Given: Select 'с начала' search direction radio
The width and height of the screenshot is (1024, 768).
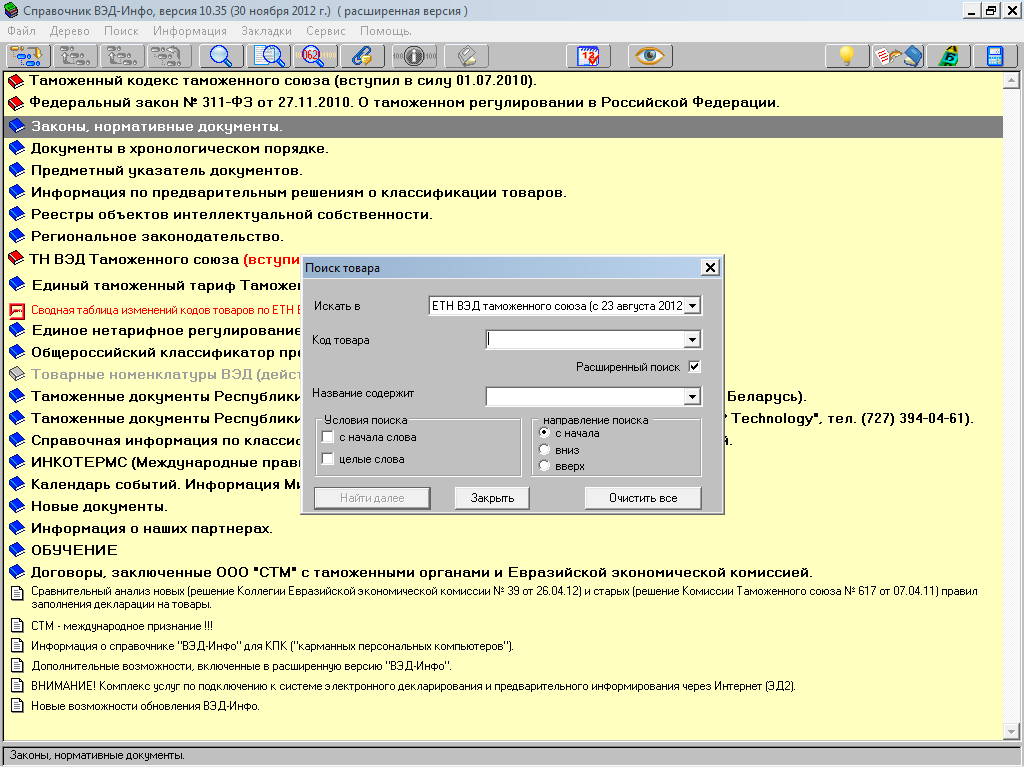Looking at the screenshot, I should point(544,433).
